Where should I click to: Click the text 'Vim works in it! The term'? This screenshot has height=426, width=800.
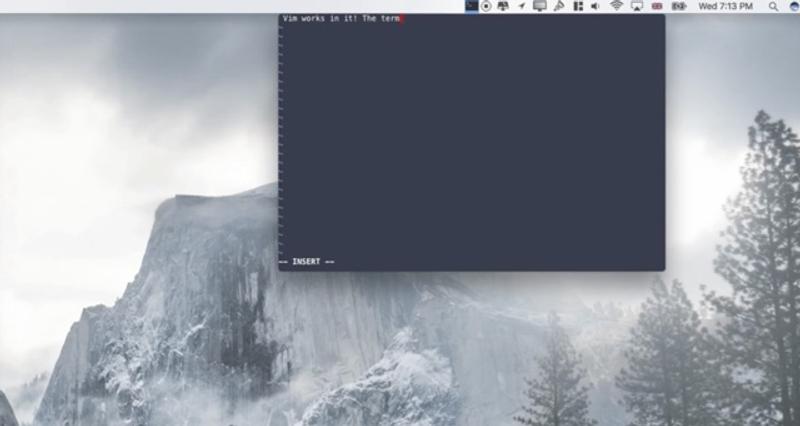point(341,18)
